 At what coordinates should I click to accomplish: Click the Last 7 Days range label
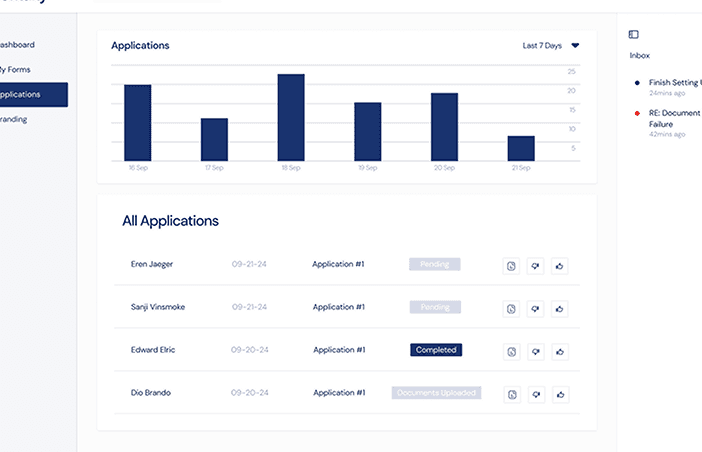pyautogui.click(x=542, y=46)
